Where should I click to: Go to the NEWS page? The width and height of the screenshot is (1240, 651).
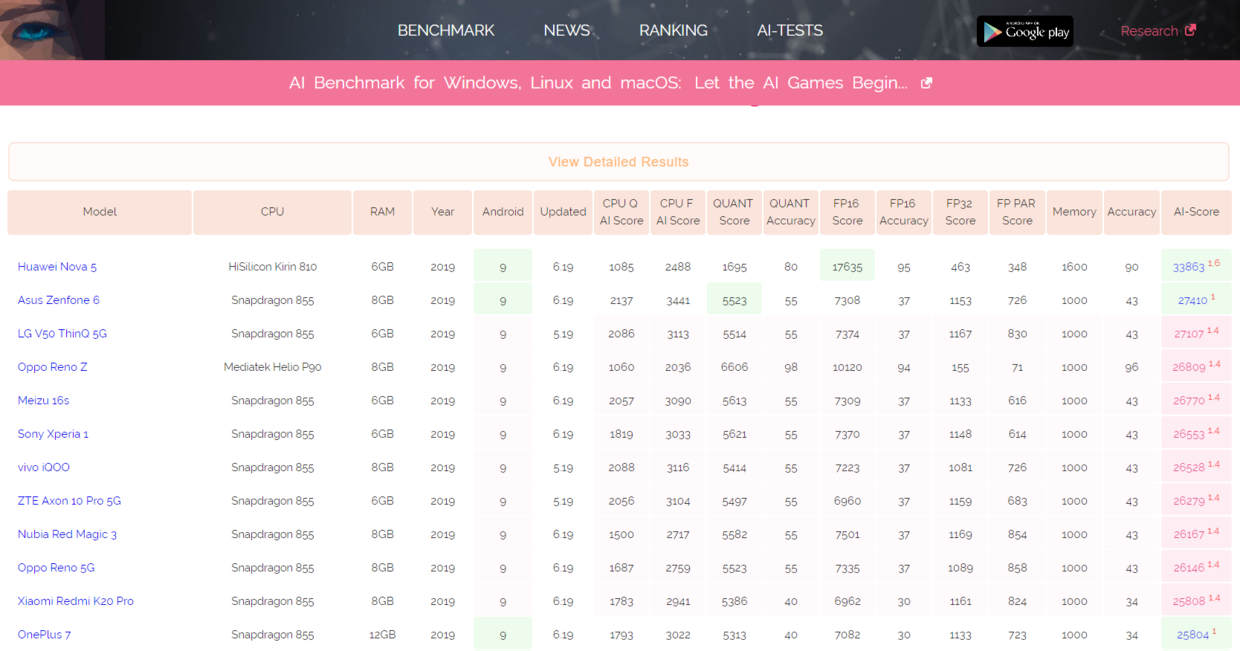[x=566, y=30]
